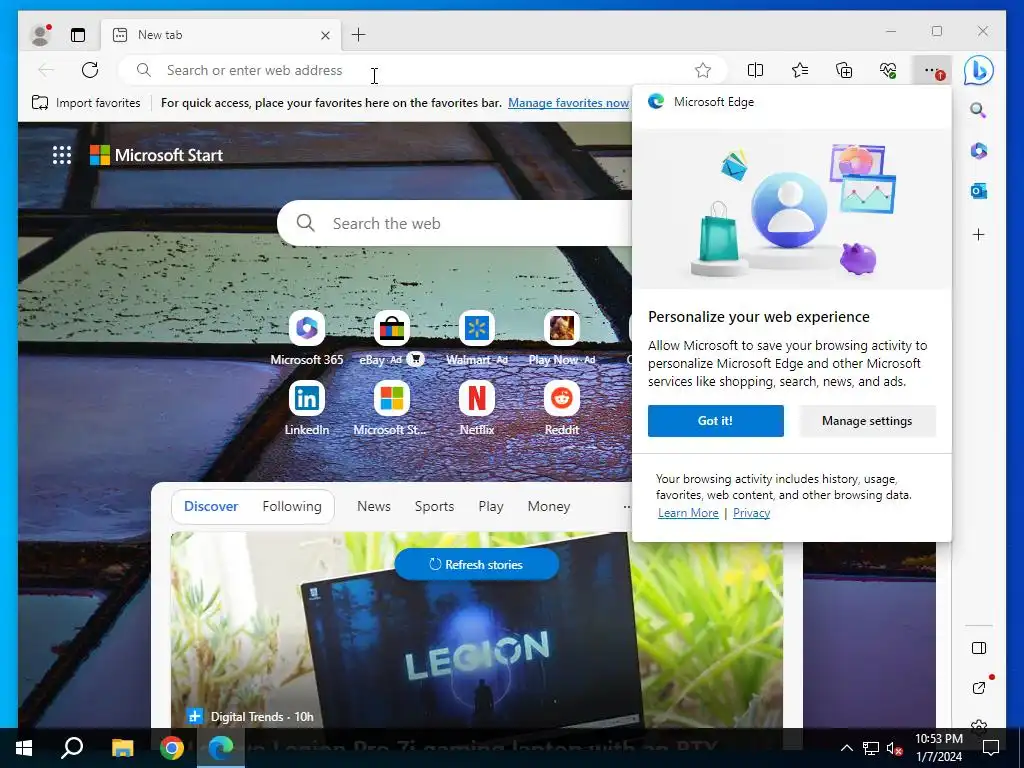Viewport: 1024px width, 768px height.
Task: Click the eBay shopping cart badge
Action: click(415, 359)
